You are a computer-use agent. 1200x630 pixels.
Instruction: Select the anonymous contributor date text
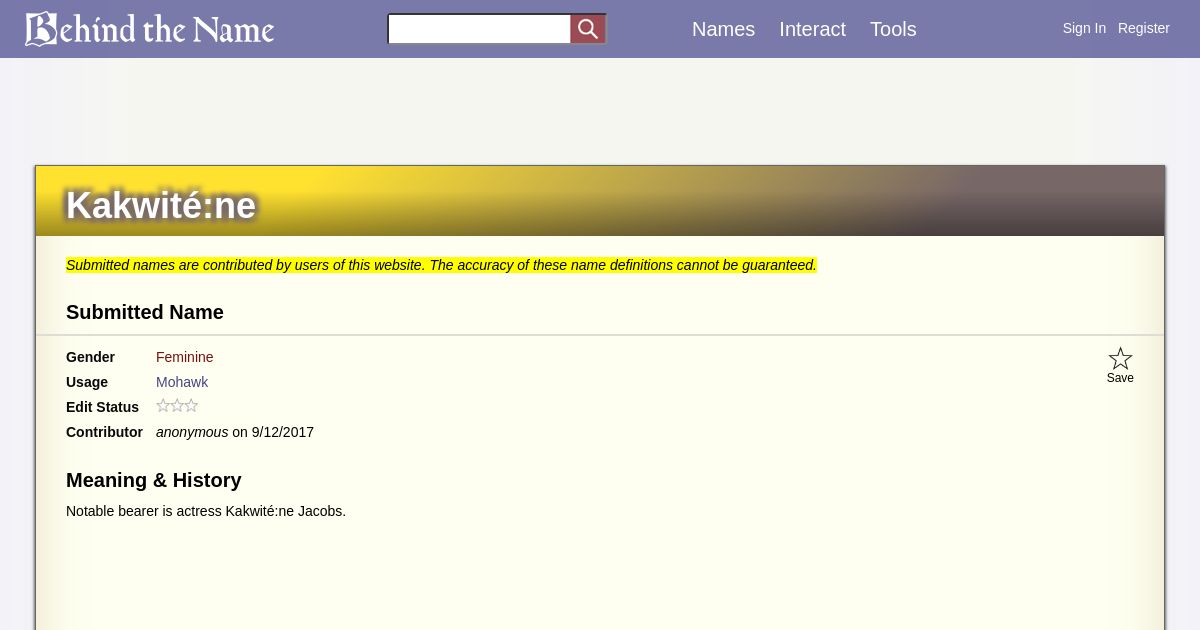pyautogui.click(x=235, y=432)
